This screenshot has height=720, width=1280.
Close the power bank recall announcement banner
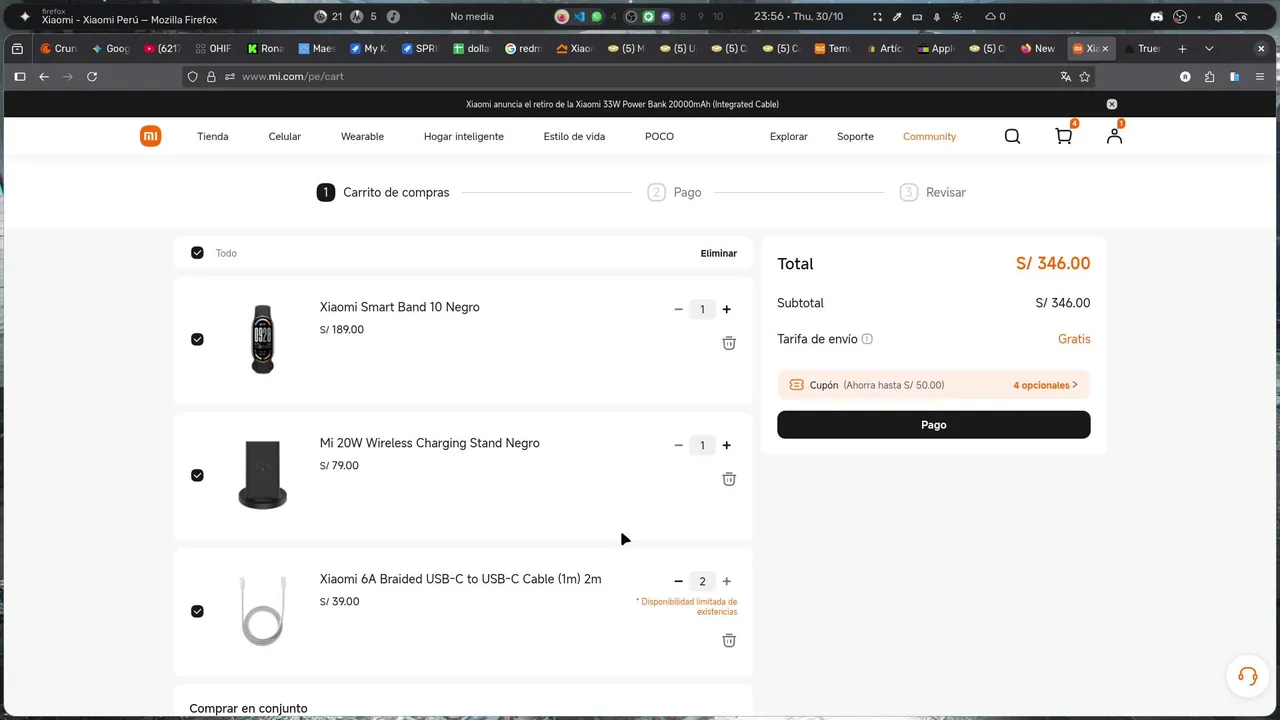(x=1112, y=104)
